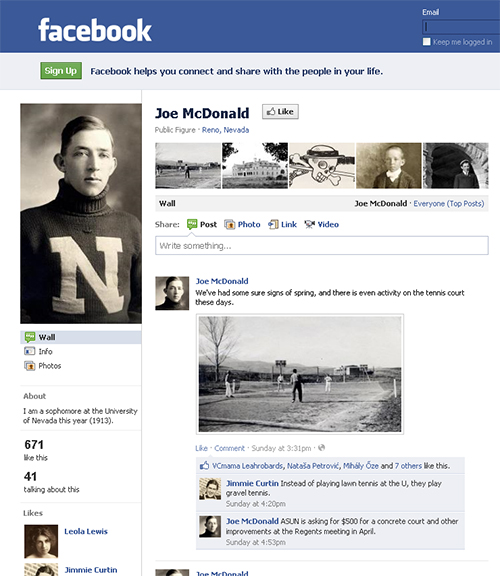Screen dimensions: 500x576
Task: Open the Photos icon in left sidebar
Action: [x=30, y=366]
